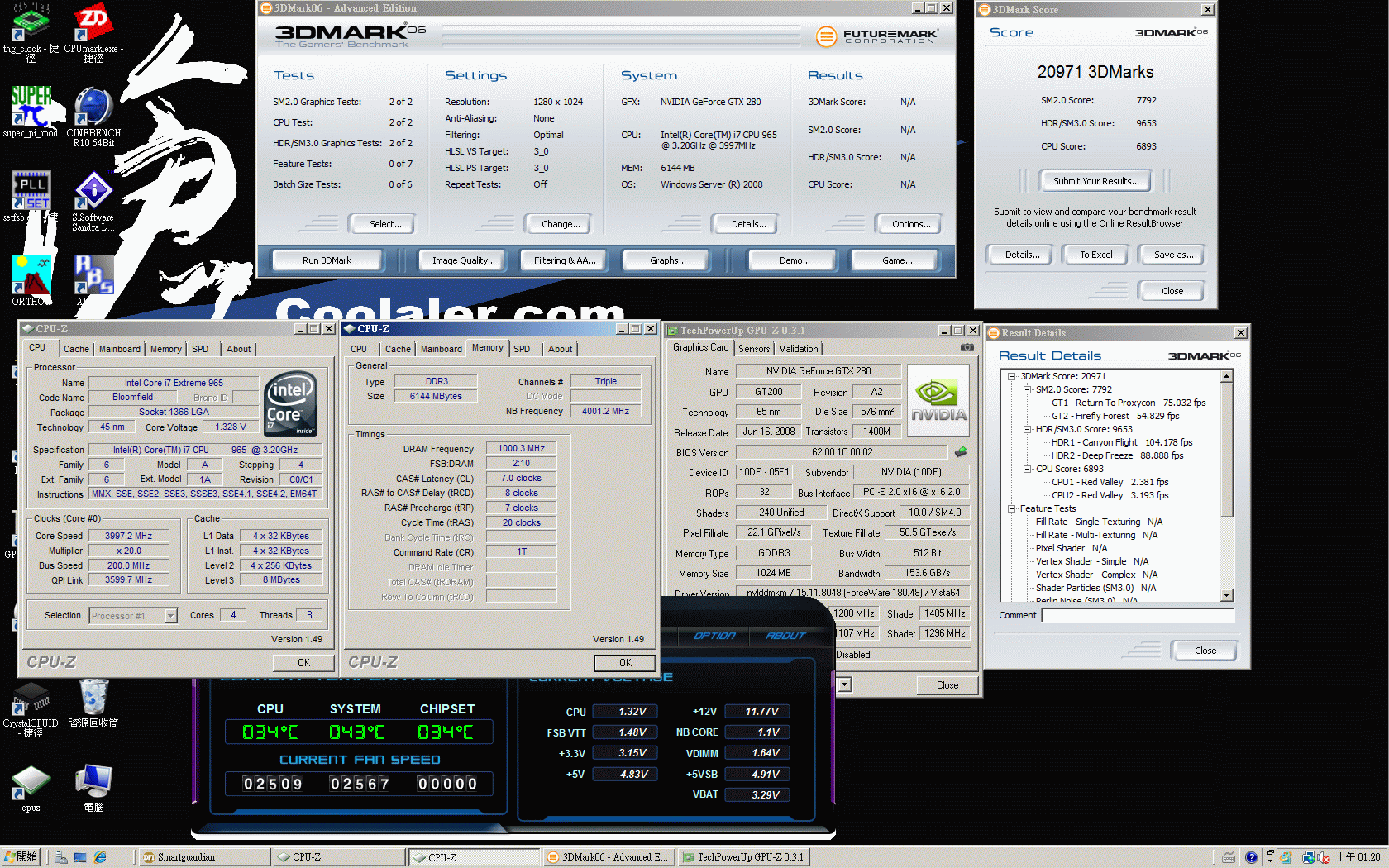Click Close button in Result Details
This screenshot has width=1389, height=868.
coord(1205,651)
